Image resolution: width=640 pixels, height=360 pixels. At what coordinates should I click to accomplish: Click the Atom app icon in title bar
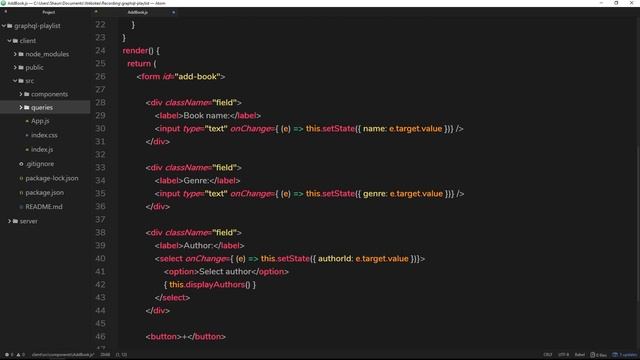point(3,3)
